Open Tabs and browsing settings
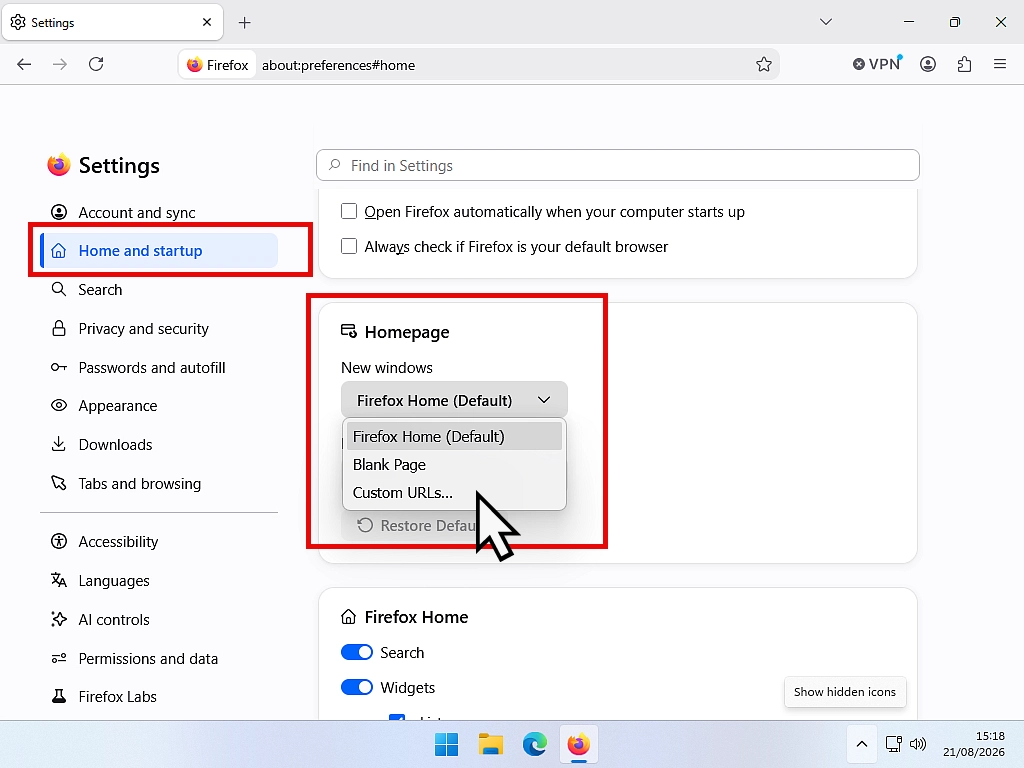The width and height of the screenshot is (1024, 768). pyautogui.click(x=159, y=484)
